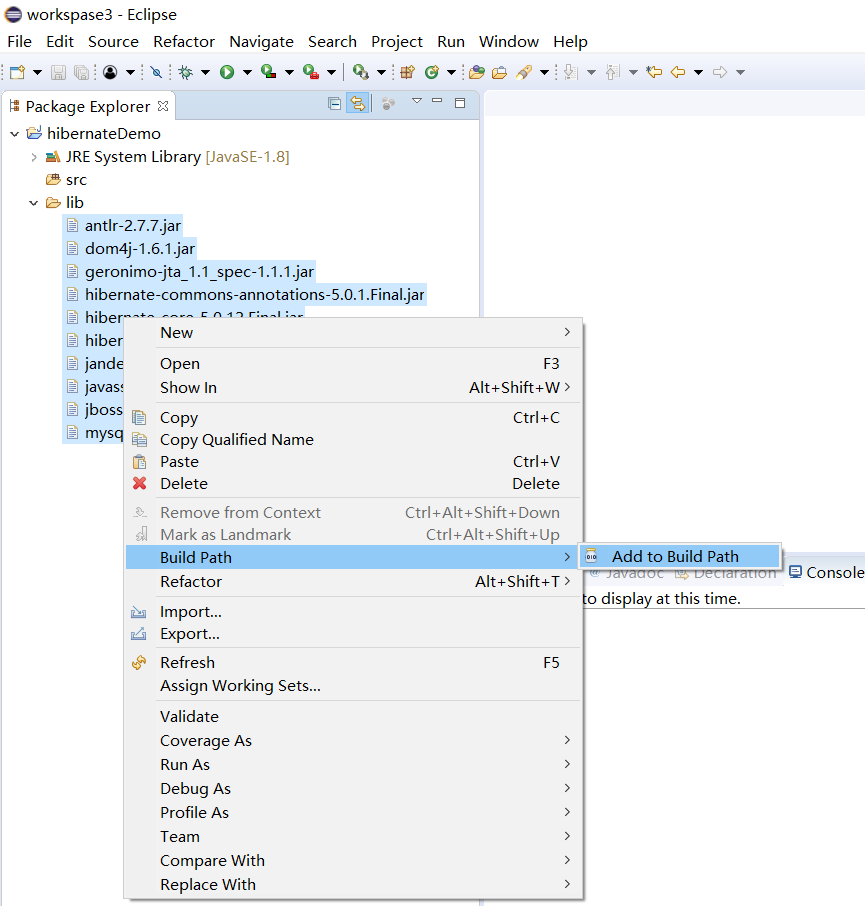The height and width of the screenshot is (906, 865).
Task: Click the Last Edit Location icon
Action: click(x=654, y=72)
